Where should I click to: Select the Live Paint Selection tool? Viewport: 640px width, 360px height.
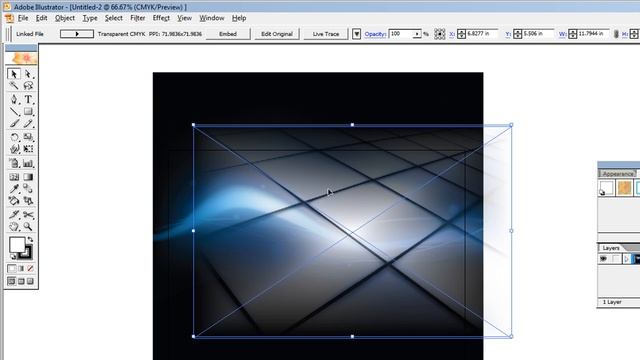click(x=28, y=200)
